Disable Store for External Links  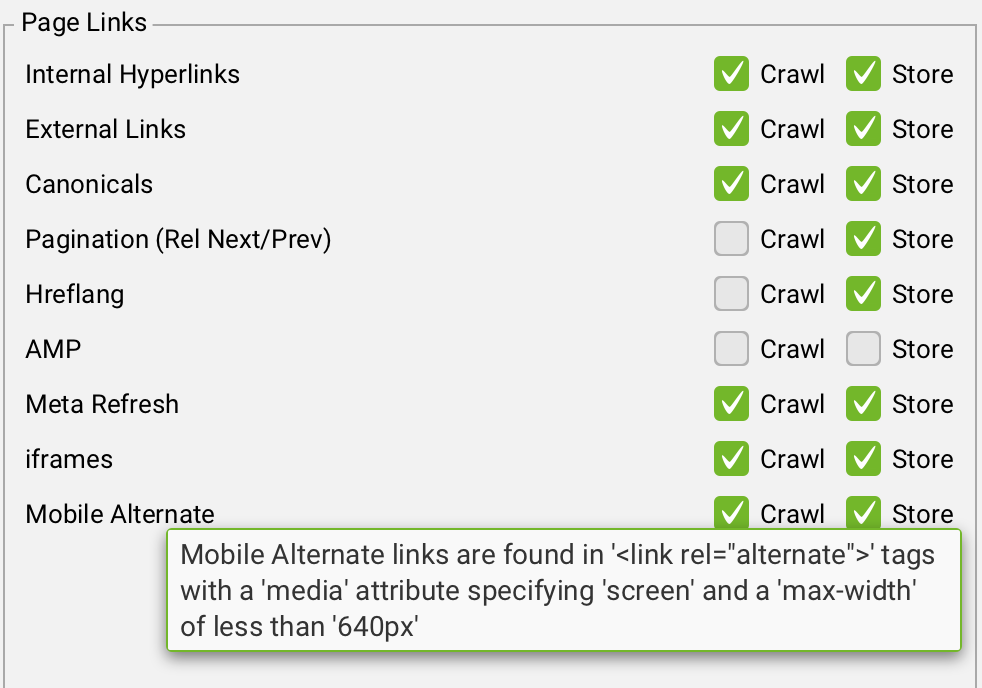coord(863,129)
